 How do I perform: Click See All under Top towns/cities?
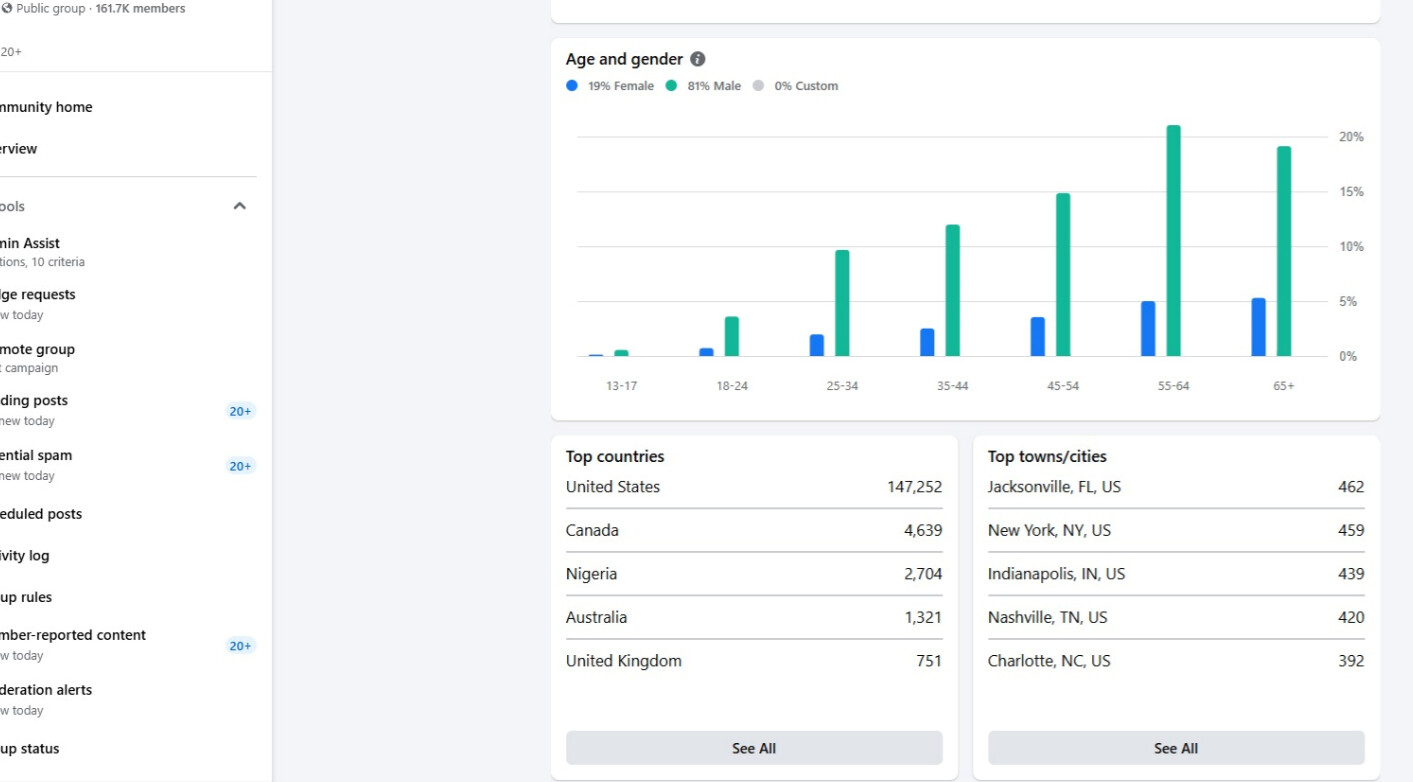(1175, 748)
